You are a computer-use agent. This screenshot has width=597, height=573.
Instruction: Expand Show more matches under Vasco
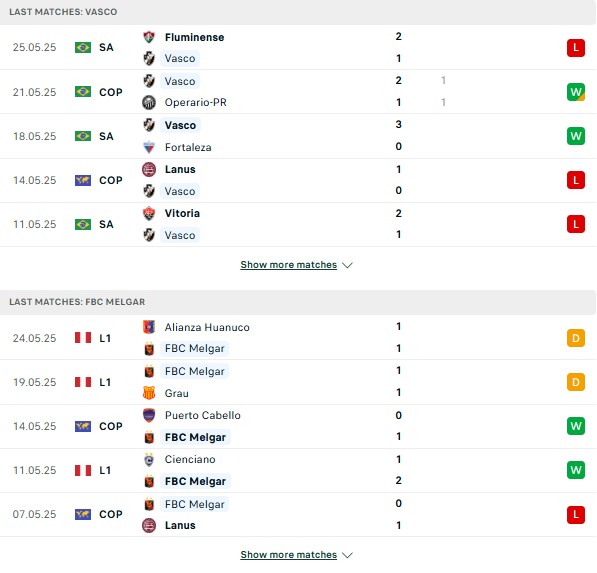point(289,265)
